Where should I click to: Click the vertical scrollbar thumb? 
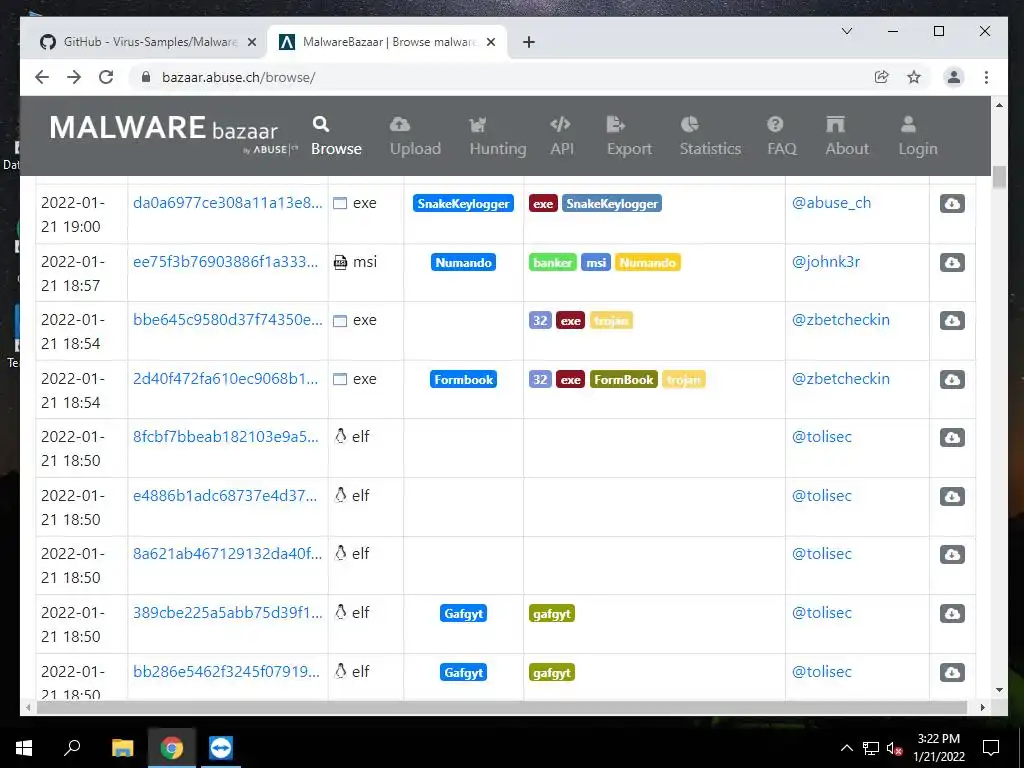pyautogui.click(x=999, y=178)
